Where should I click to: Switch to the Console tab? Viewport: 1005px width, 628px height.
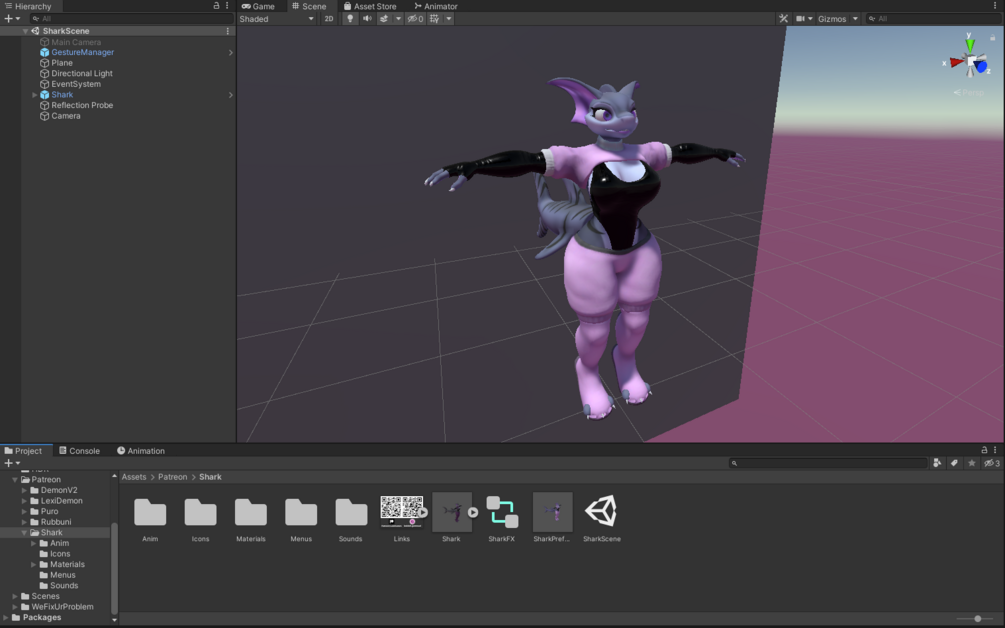coord(79,450)
